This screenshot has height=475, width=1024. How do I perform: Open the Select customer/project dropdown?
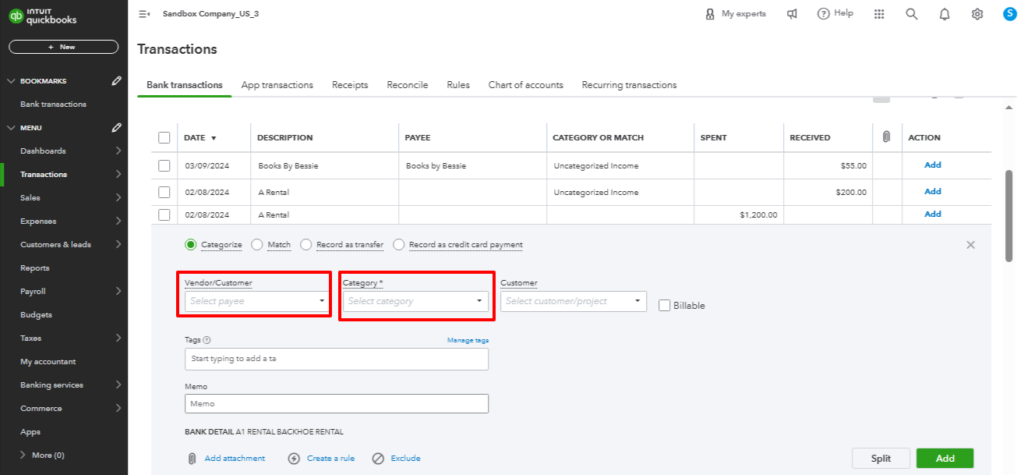pos(573,301)
